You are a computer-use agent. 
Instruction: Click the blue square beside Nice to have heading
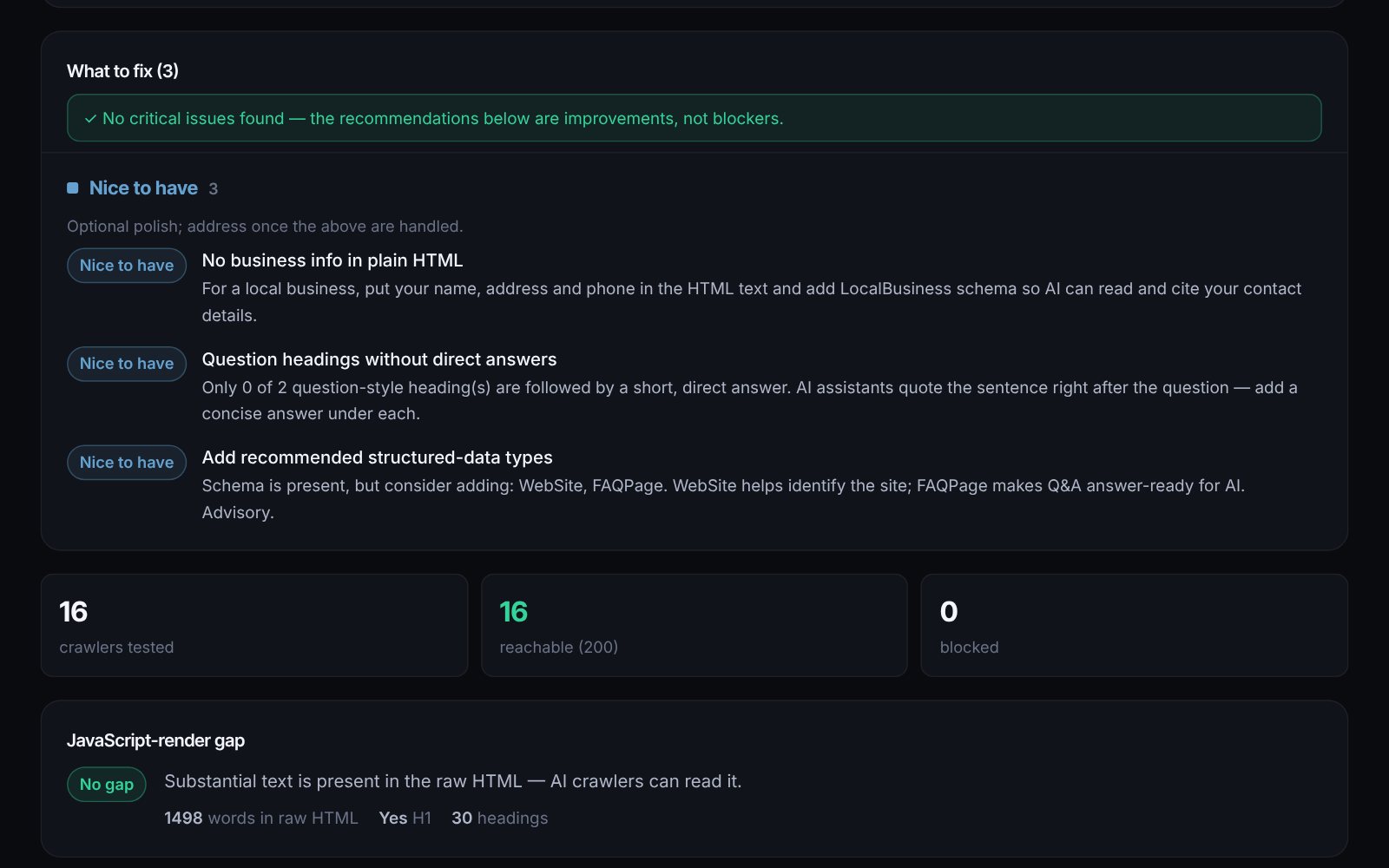tap(73, 188)
